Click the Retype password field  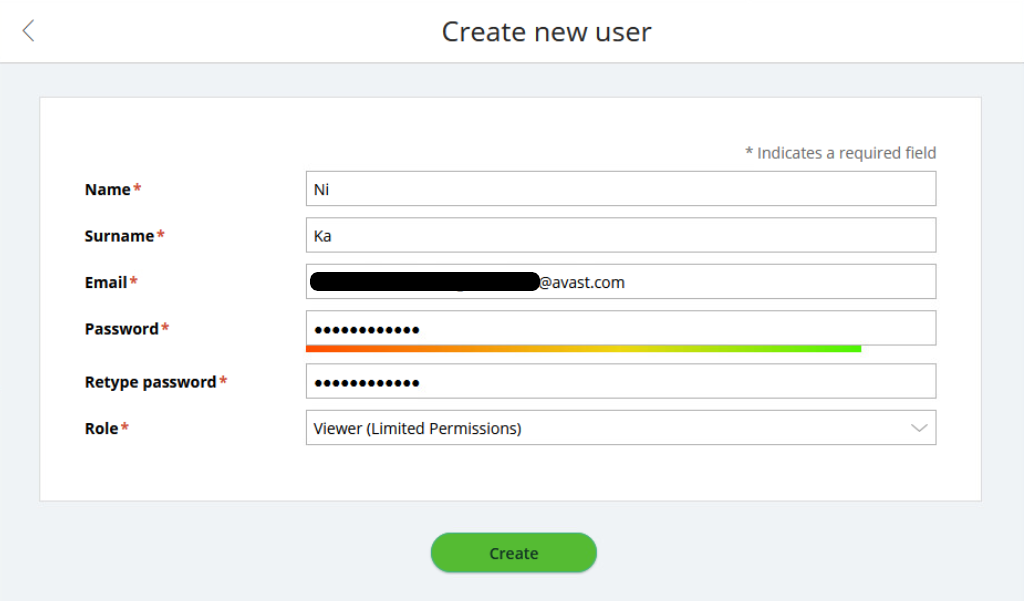point(620,380)
